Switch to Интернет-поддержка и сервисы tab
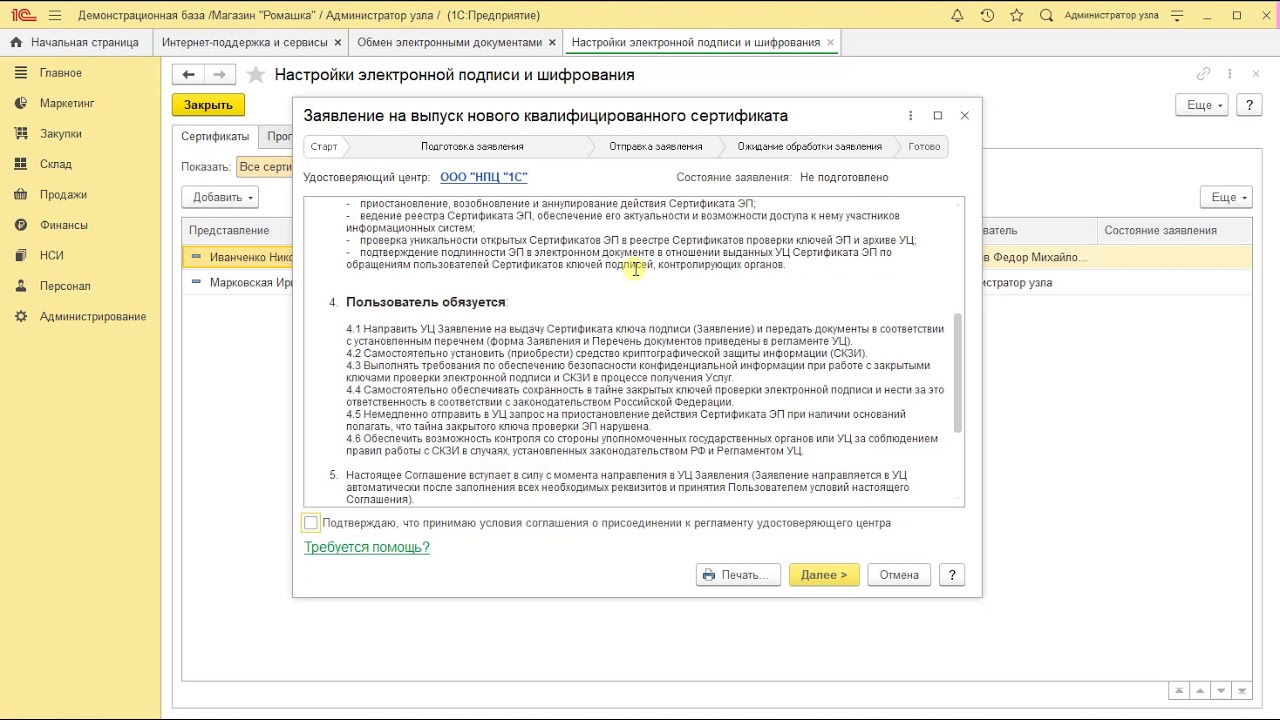The width and height of the screenshot is (1280, 720). pos(244,42)
